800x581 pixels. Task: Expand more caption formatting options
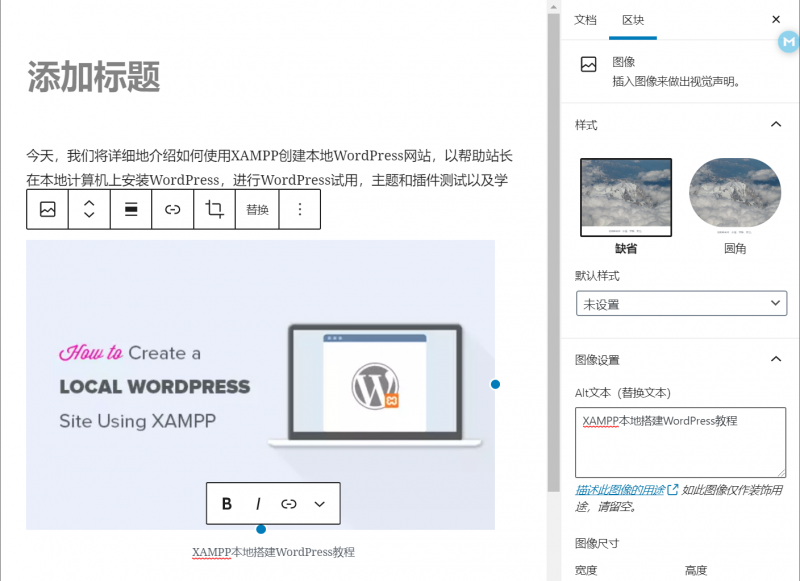pos(320,504)
